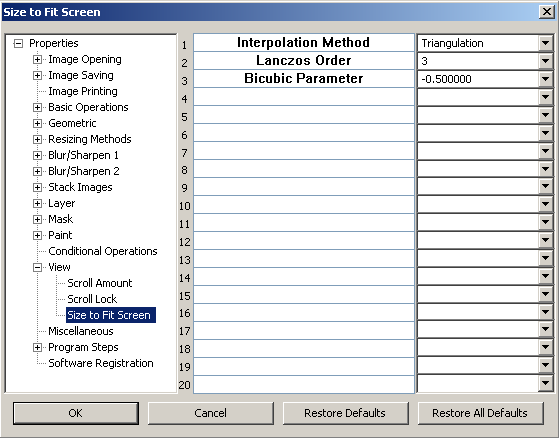Expand the Blur/Sharpen 1 node

click(x=37, y=155)
